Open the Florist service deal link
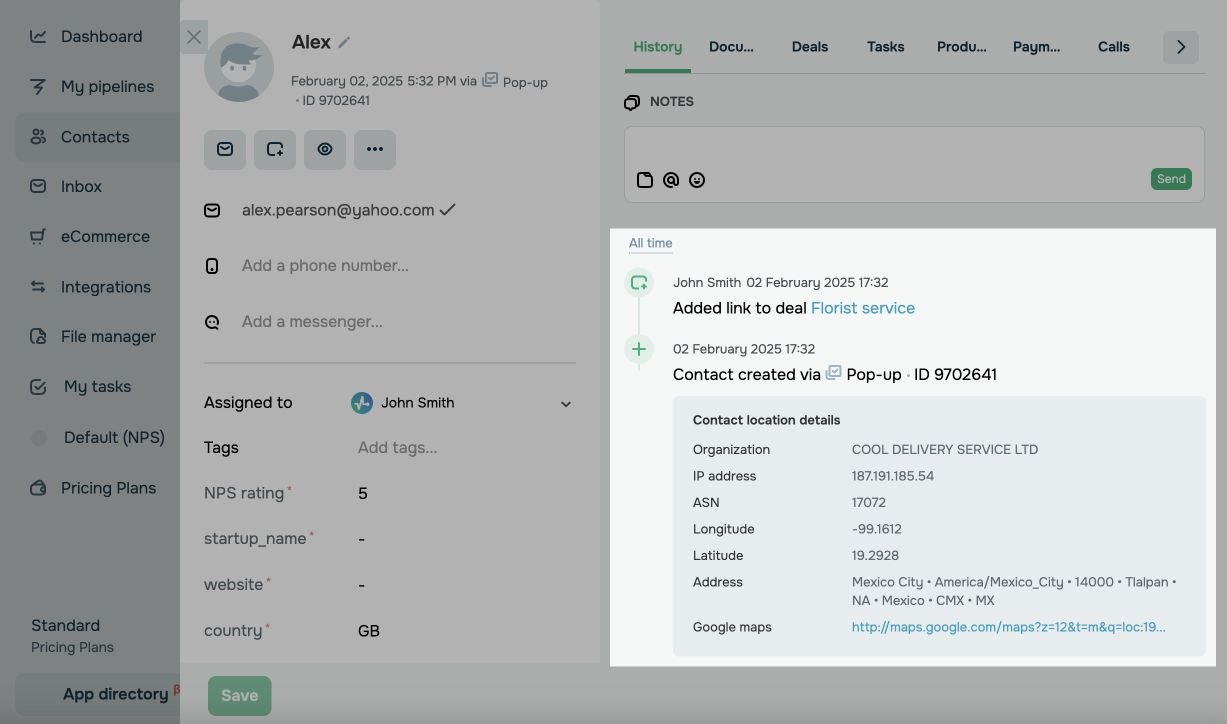The height and width of the screenshot is (724, 1227). pyautogui.click(x=862, y=308)
